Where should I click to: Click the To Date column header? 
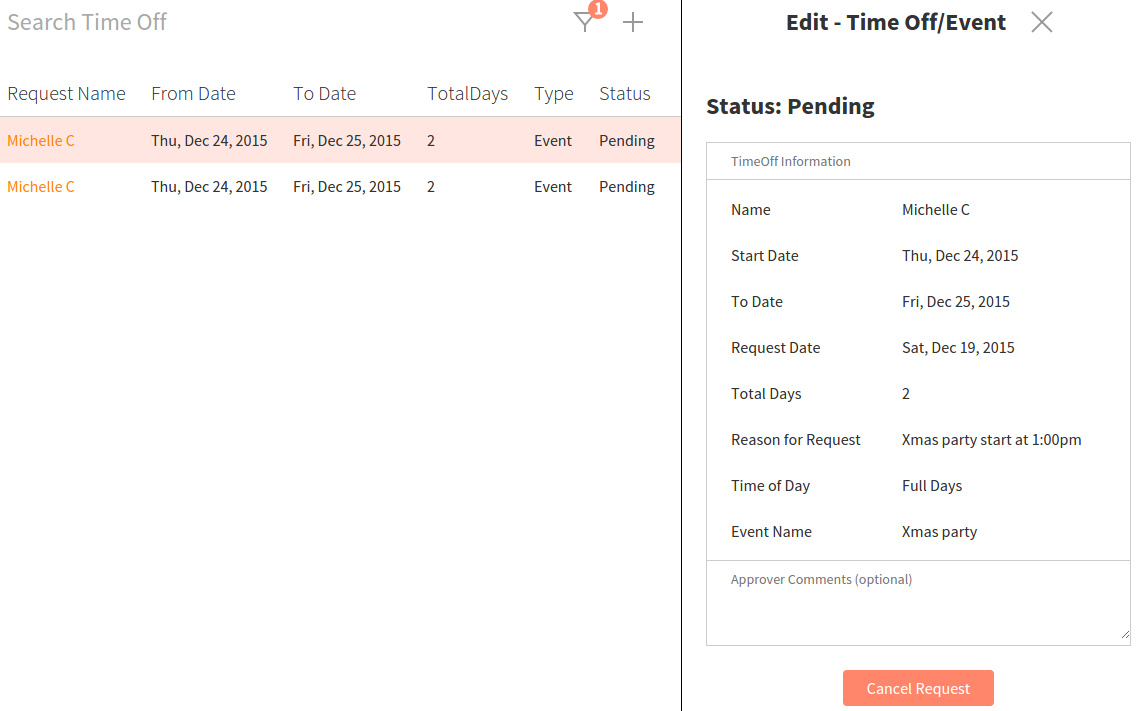point(324,94)
